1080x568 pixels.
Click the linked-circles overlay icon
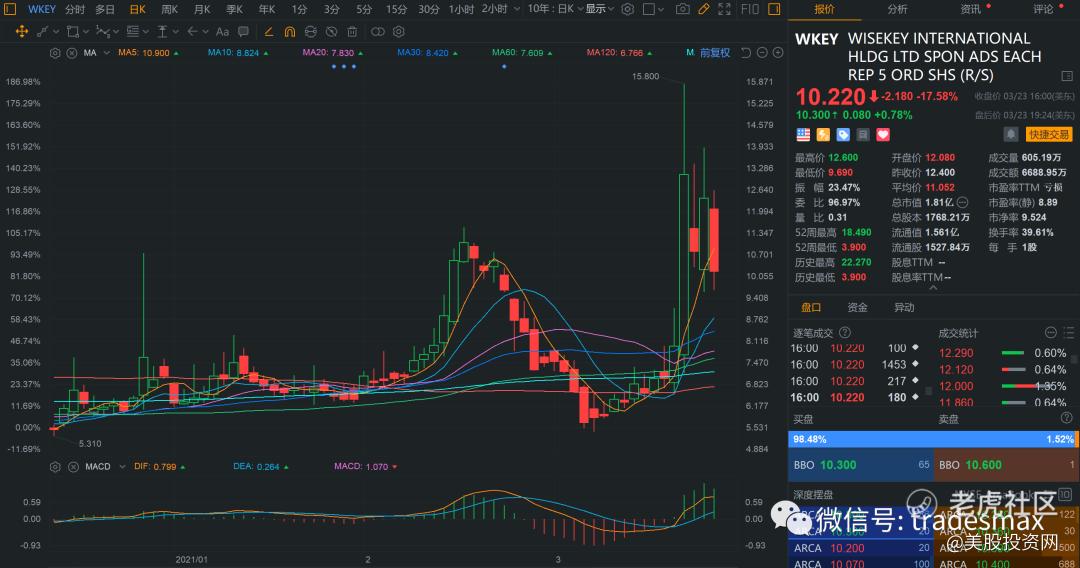point(377,32)
